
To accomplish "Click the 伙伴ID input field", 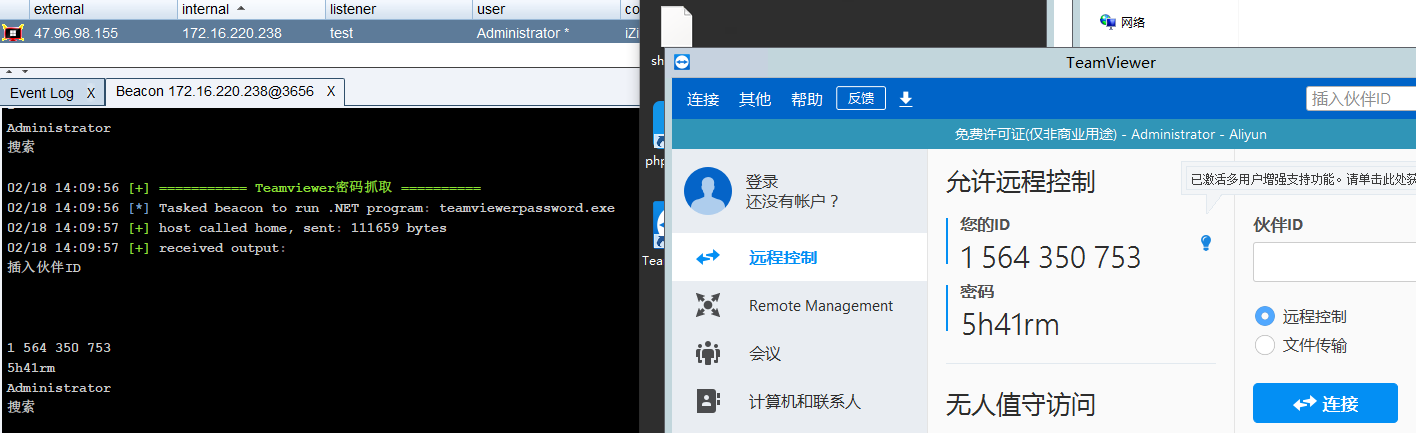I will click(x=1334, y=262).
